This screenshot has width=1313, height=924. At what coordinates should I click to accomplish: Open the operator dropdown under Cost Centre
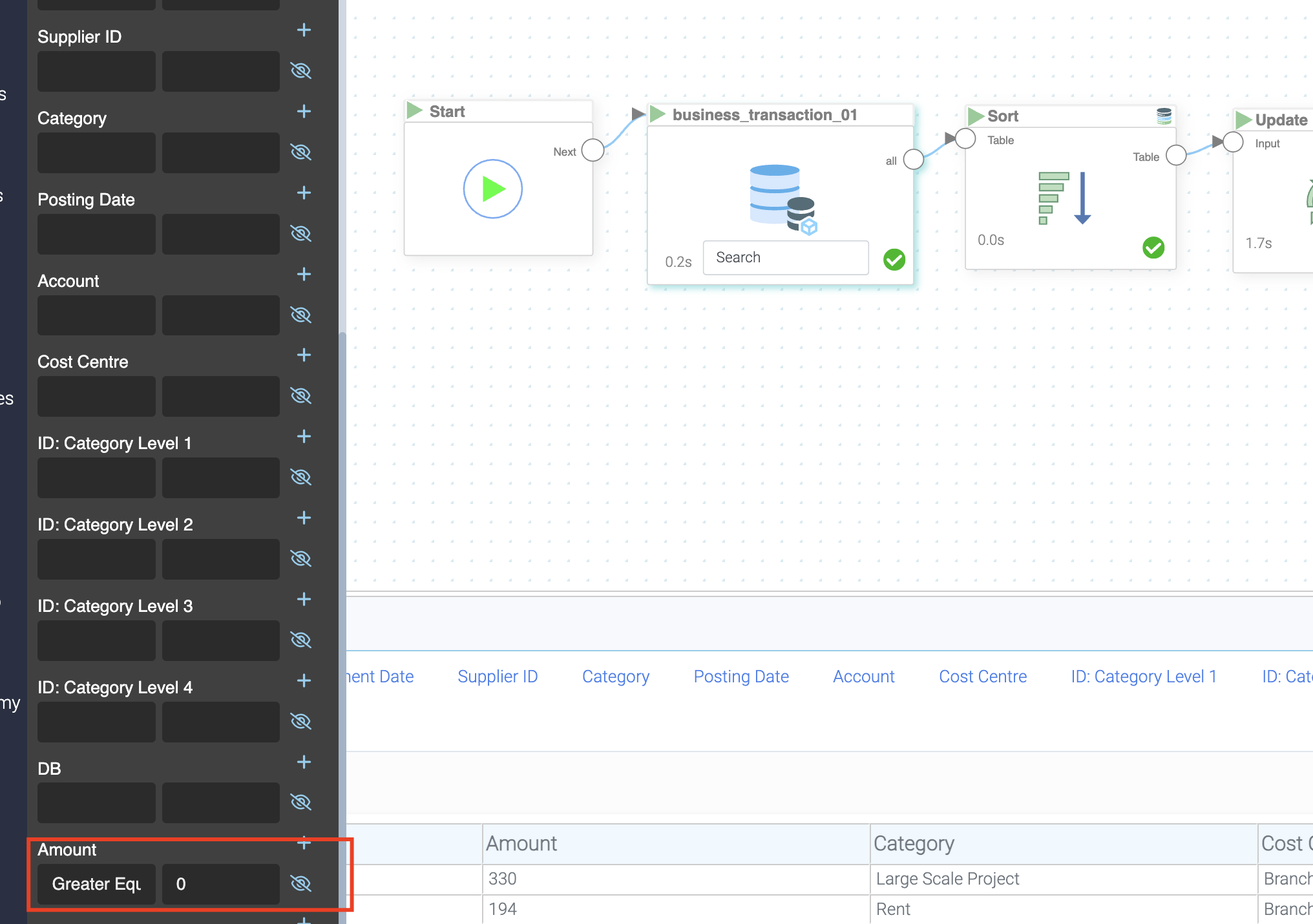pyautogui.click(x=96, y=395)
